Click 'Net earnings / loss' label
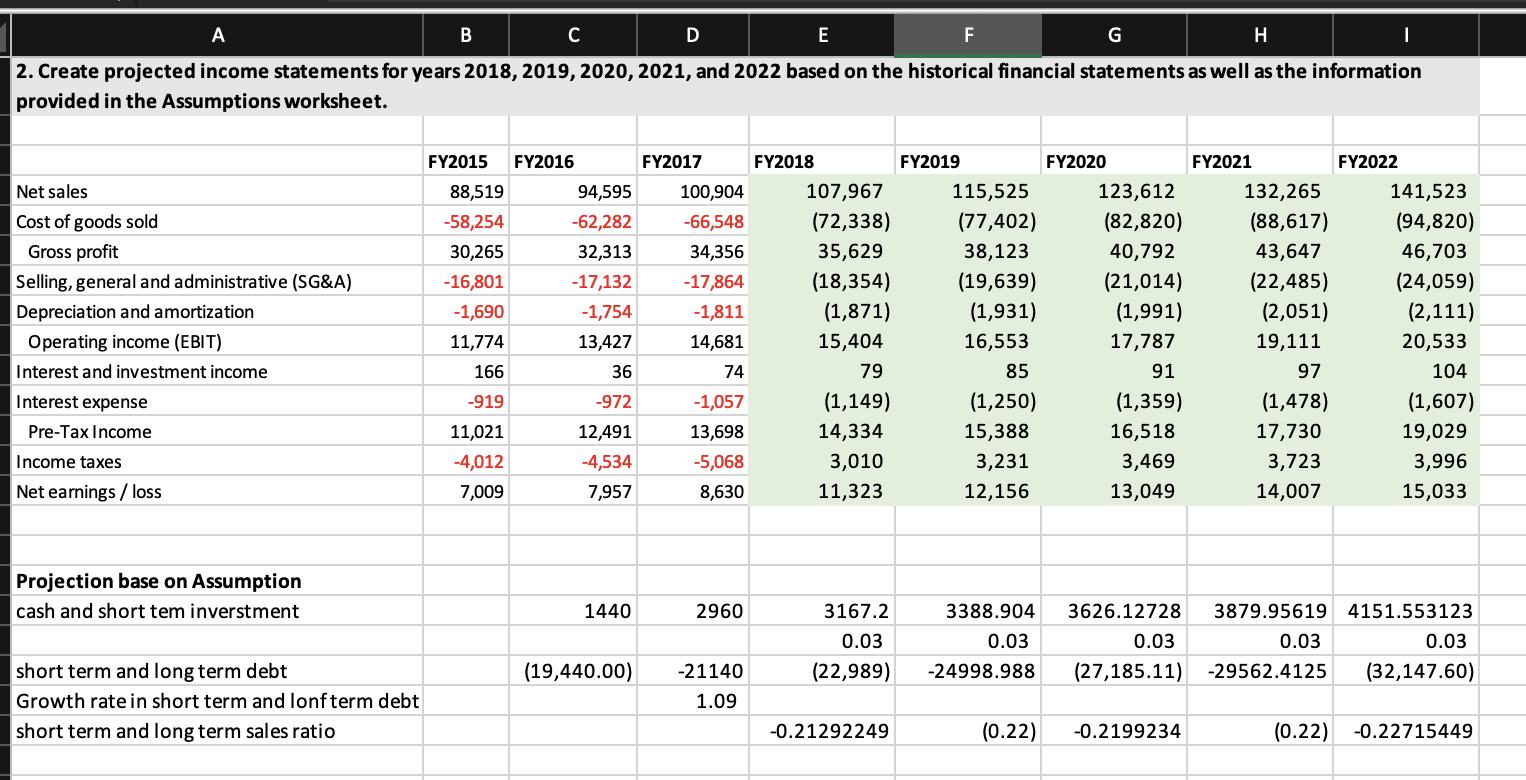The image size is (1526, 780). pyautogui.click(x=89, y=491)
